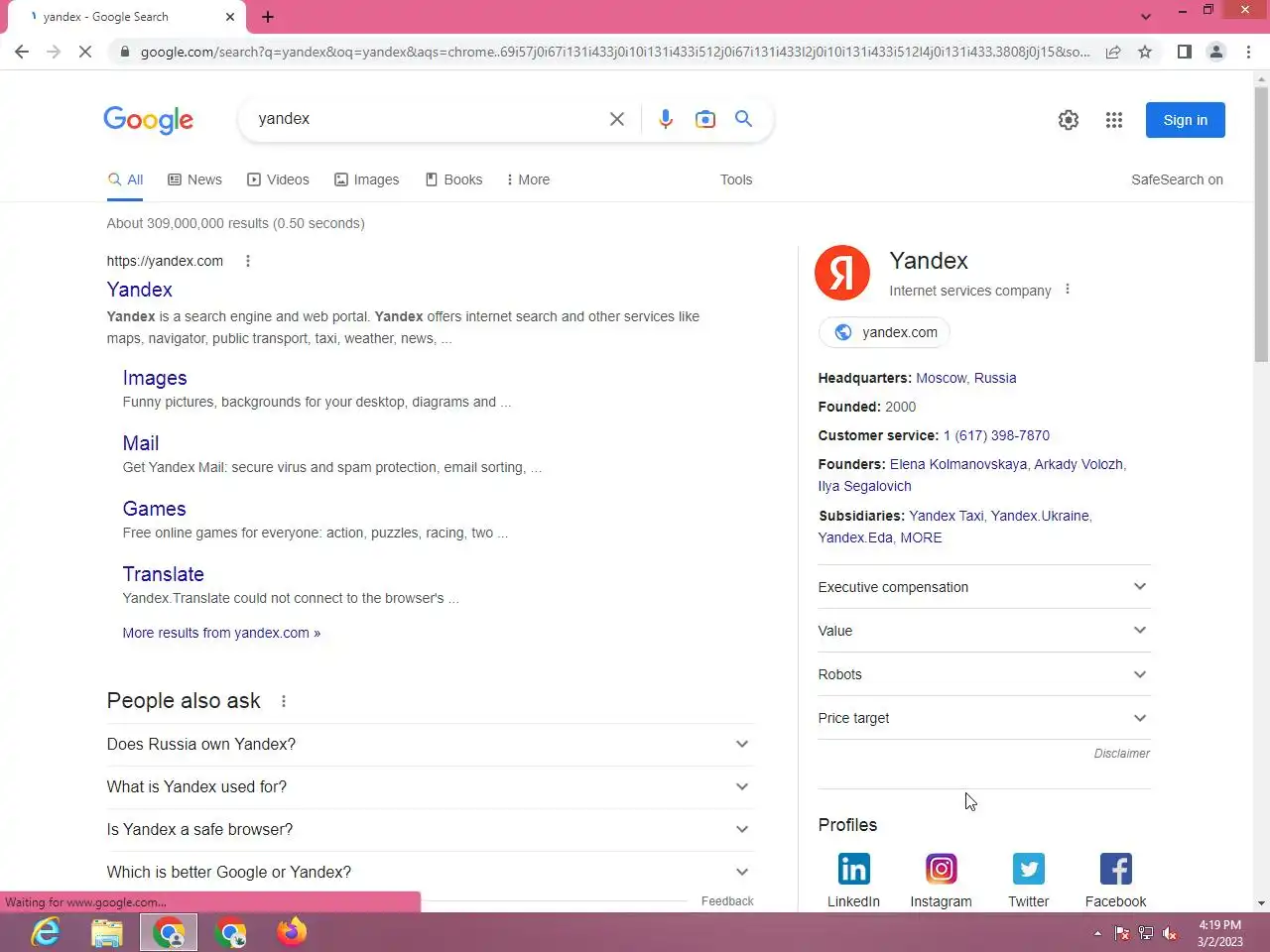
Task: Bookmark this page with star icon
Action: (1145, 52)
